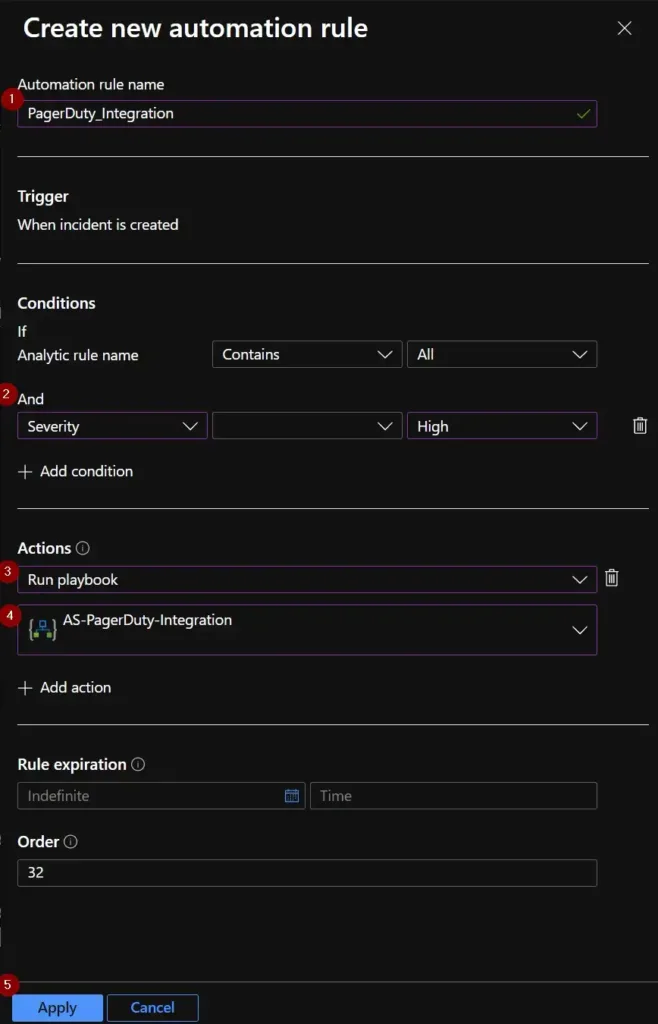Apply the new automation rule
Image resolution: width=658 pixels, height=1024 pixels.
57,1008
